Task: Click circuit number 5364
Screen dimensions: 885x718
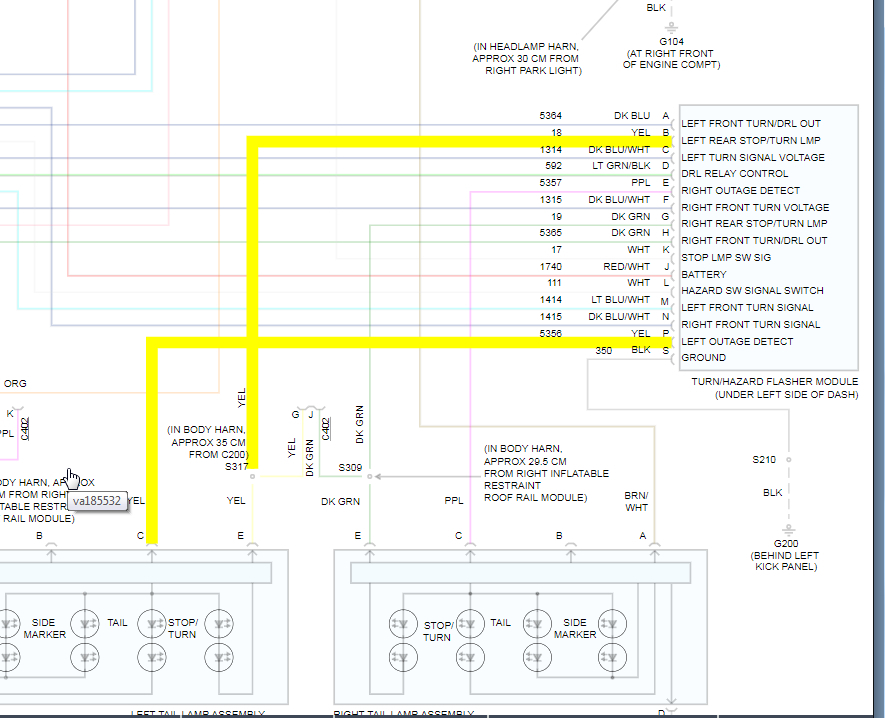Action: point(550,116)
